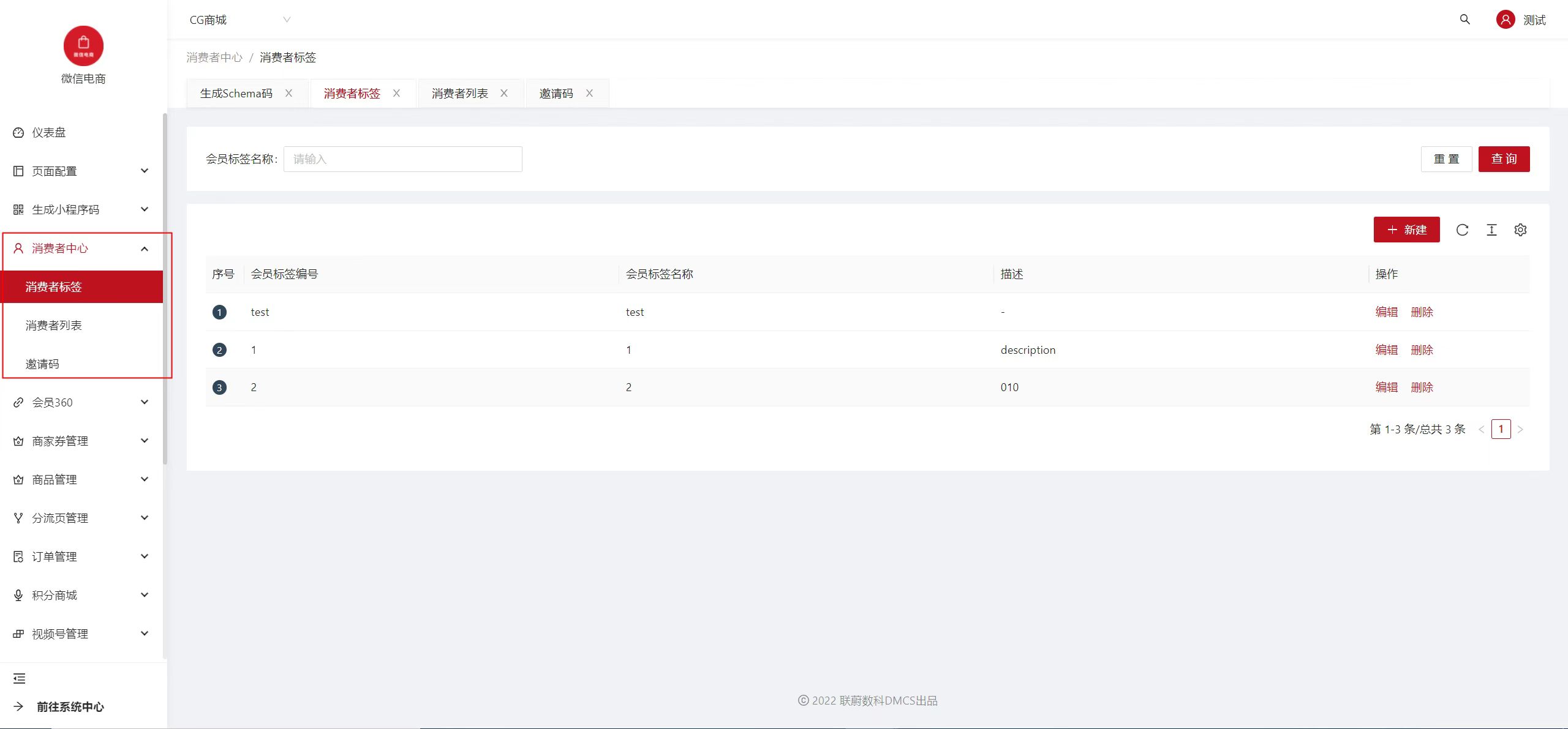The image size is (1568, 729).
Task: Open the CG商城 store dropdown
Action: [x=240, y=20]
